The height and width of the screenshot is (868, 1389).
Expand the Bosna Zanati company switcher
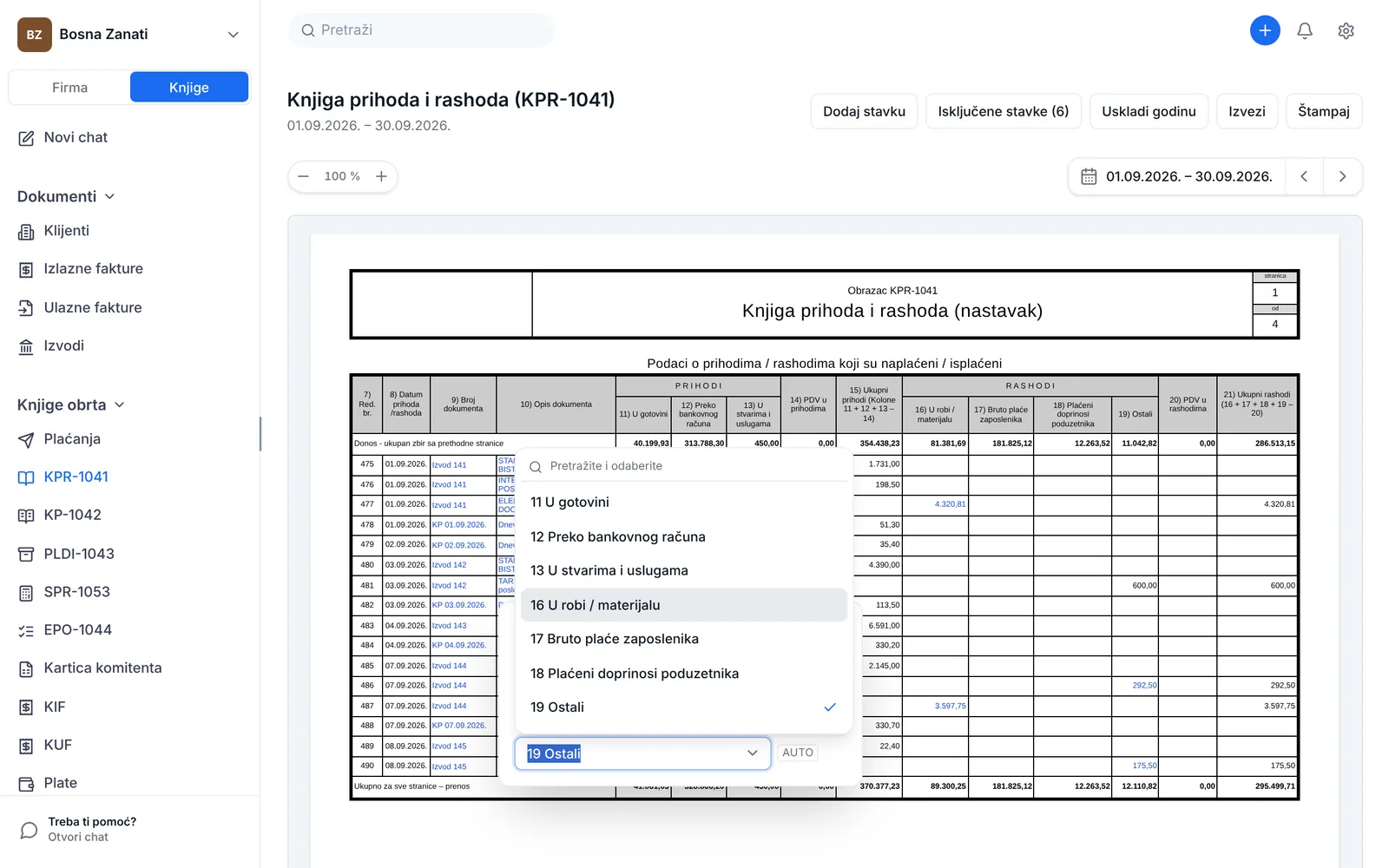pyautogui.click(x=129, y=35)
